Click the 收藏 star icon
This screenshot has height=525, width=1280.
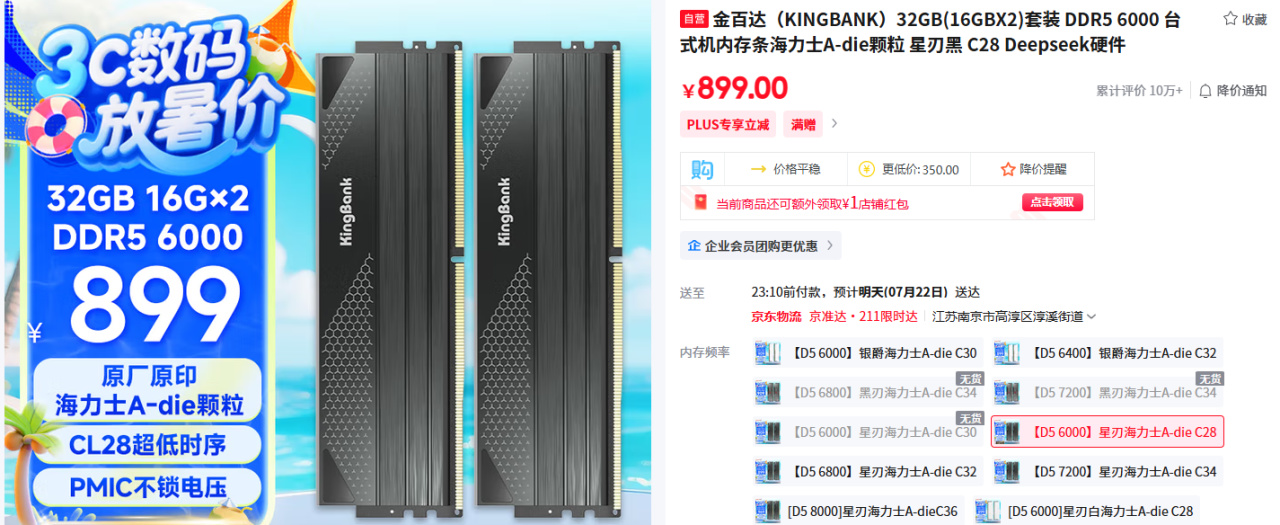point(1230,19)
